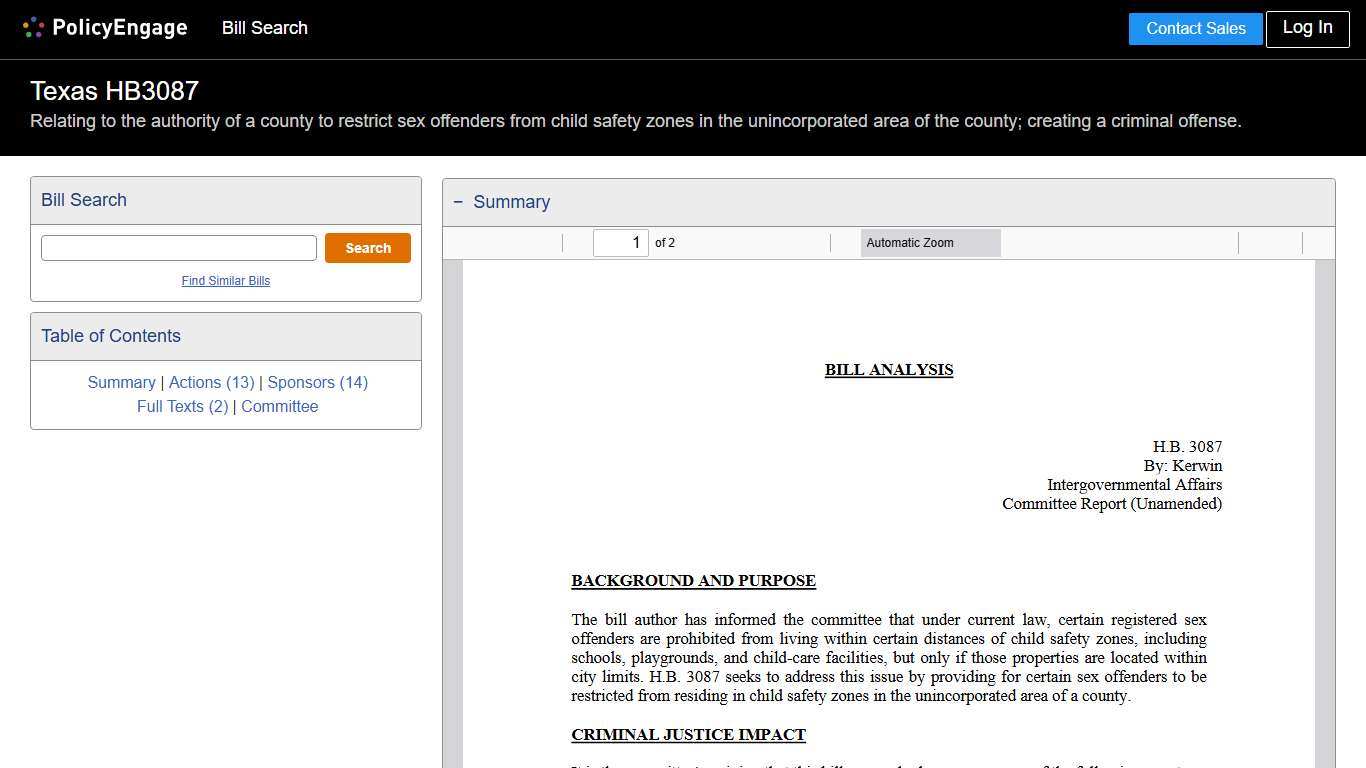Open the Sponsors (14) link in Table of Contents
Viewport: 1366px width, 768px height.
click(x=317, y=382)
